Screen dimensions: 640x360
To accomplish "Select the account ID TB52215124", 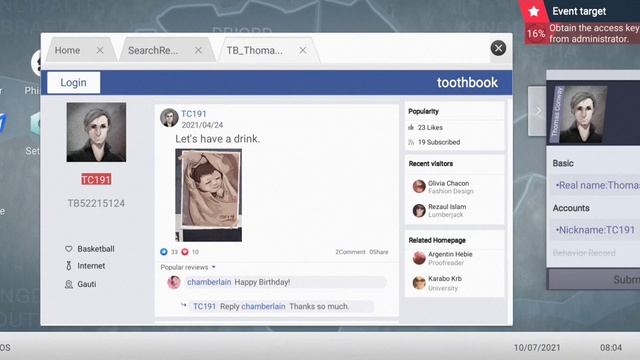I will 96,203.
